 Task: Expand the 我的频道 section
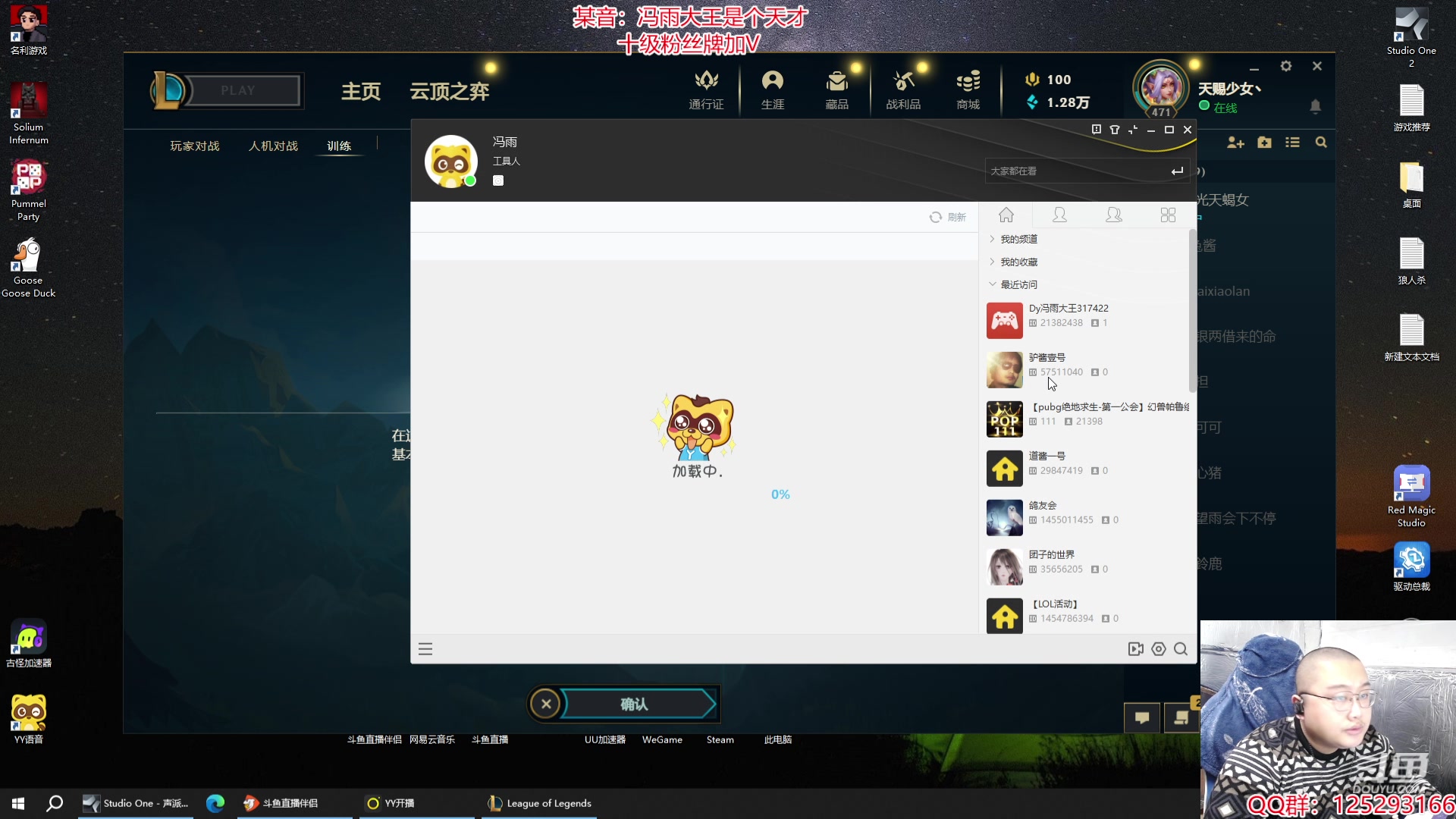click(1018, 239)
